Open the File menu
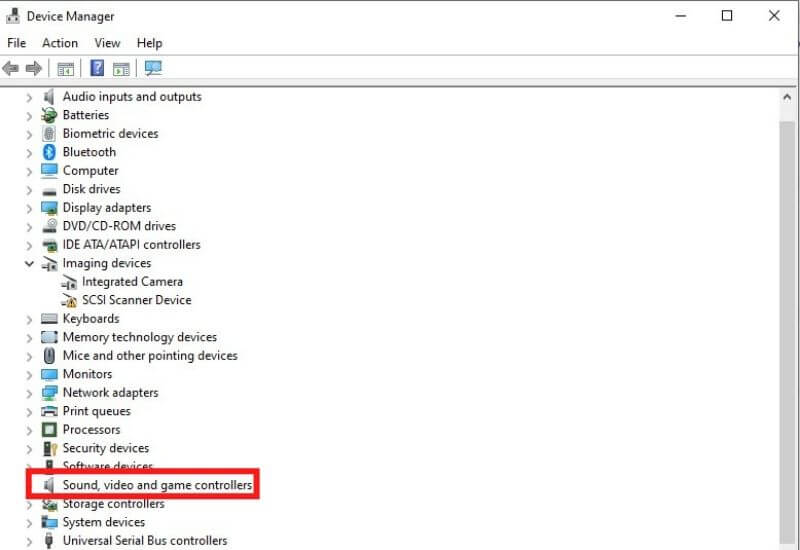Screen dimensions: 800x550 [16, 43]
